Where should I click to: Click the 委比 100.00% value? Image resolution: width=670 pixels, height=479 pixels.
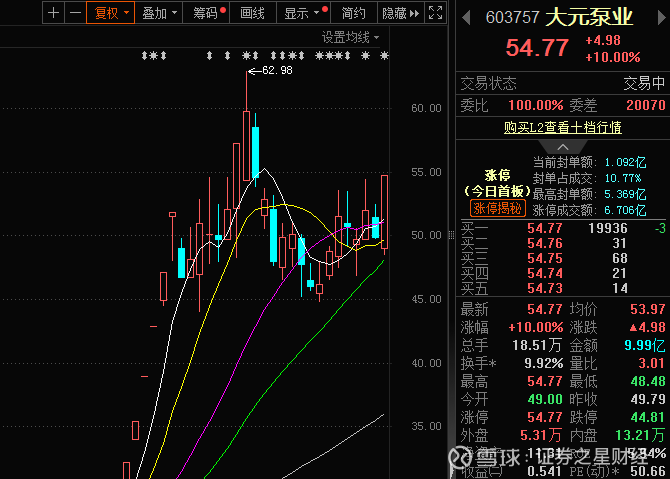pyautogui.click(x=535, y=105)
